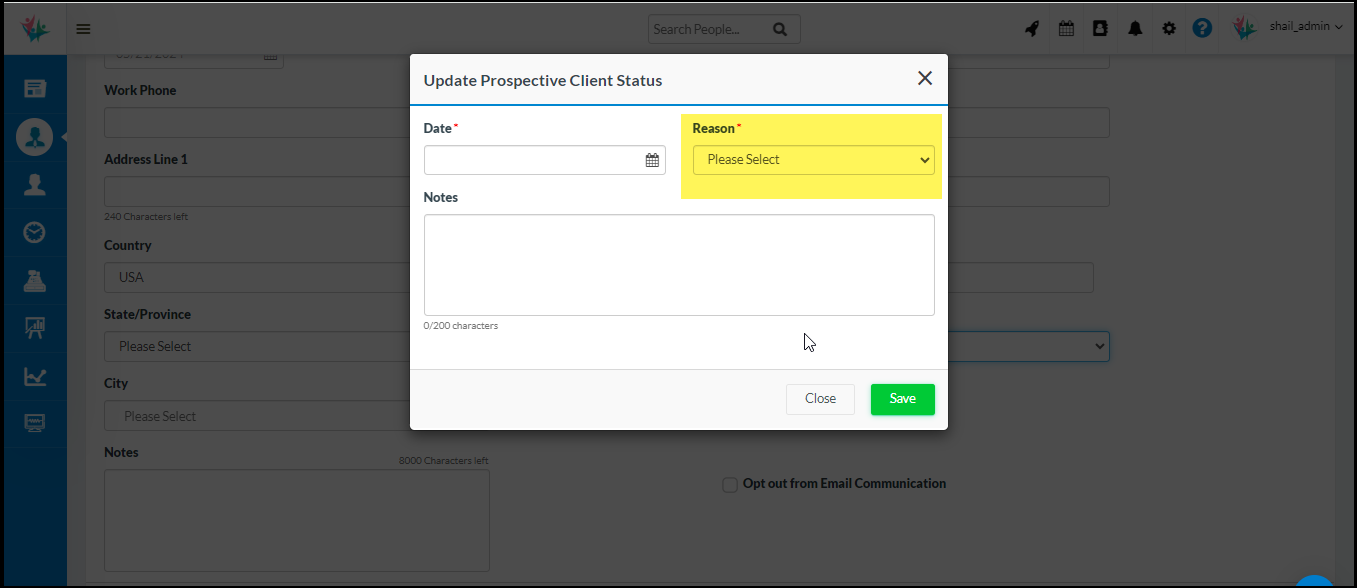1357x588 pixels.
Task: Click inside the dialog Notes text area
Action: pos(679,265)
